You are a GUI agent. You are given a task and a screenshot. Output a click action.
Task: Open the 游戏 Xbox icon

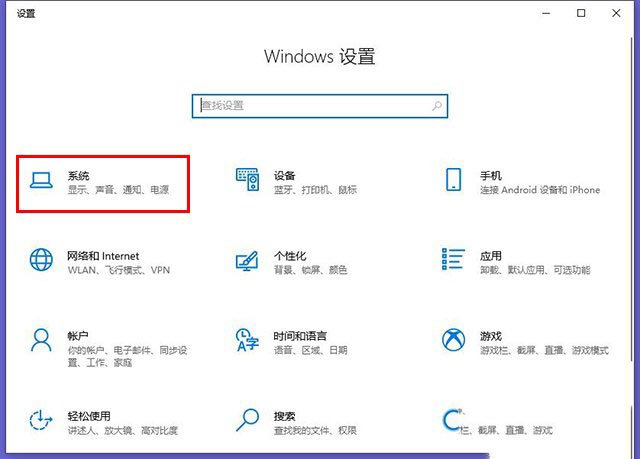453,340
